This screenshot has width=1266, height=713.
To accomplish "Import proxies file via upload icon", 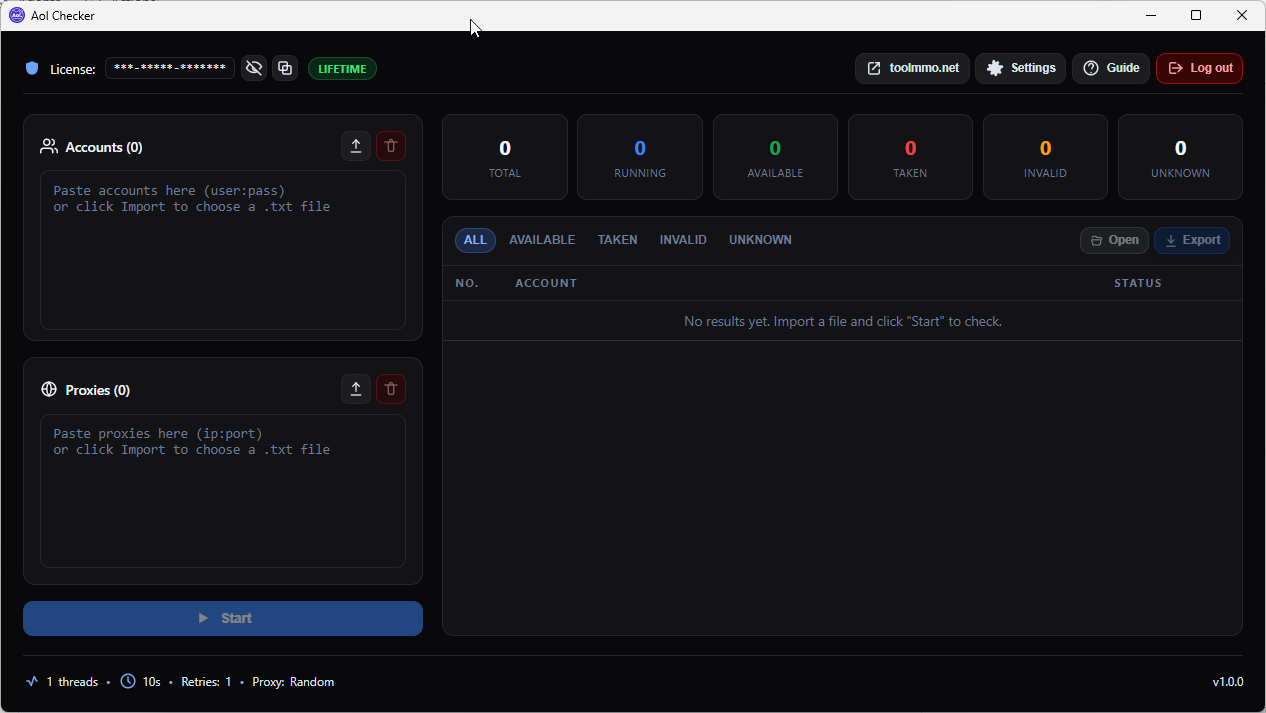I will click(x=356, y=389).
